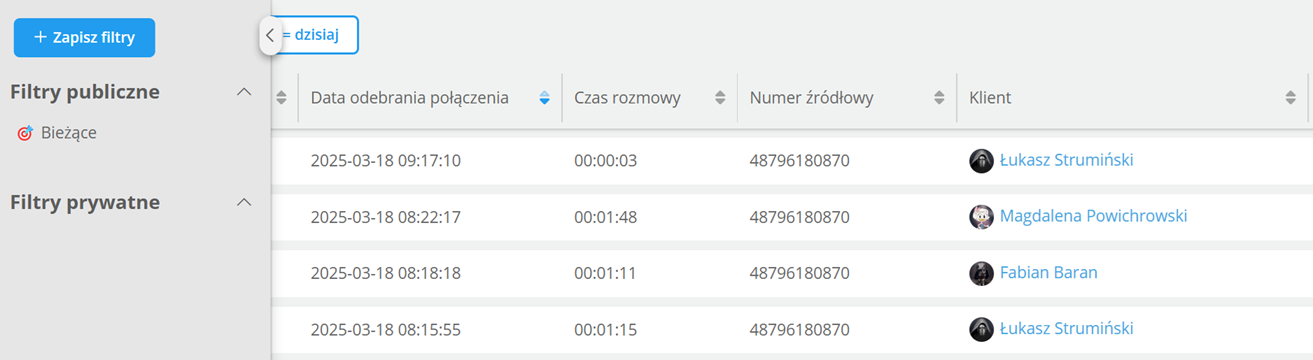Click the Data odebrania połączenia header label
This screenshot has height=360, width=1313.
tap(410, 98)
